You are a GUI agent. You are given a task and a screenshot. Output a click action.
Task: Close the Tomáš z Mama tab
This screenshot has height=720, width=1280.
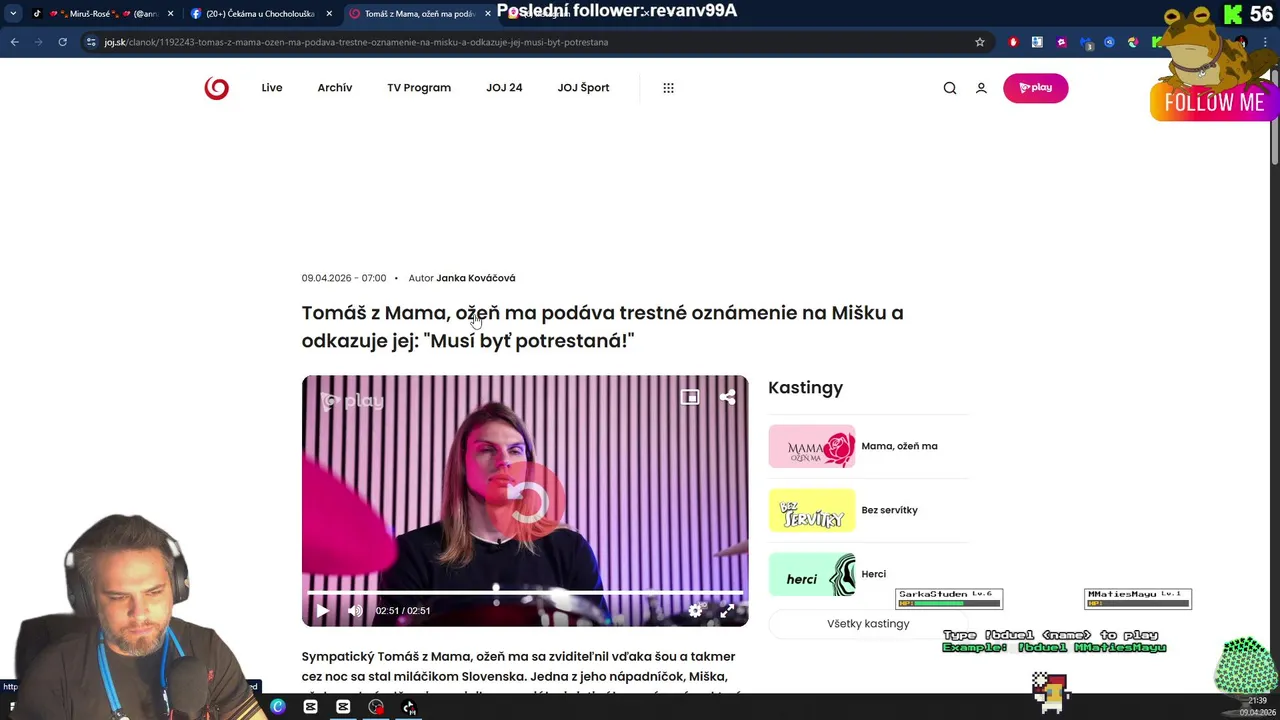pos(488,14)
